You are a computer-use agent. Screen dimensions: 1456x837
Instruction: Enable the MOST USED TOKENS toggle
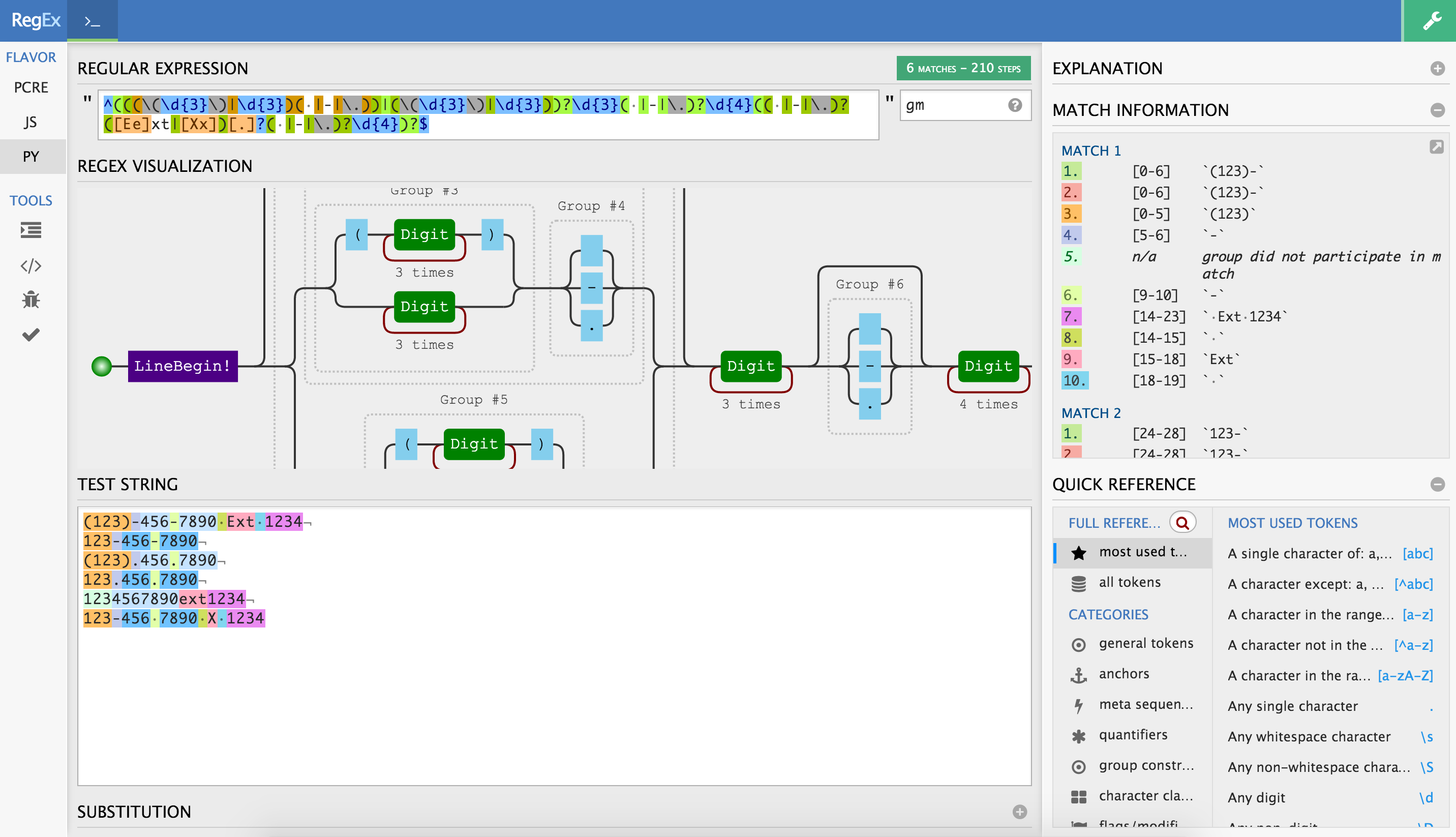tap(1293, 522)
